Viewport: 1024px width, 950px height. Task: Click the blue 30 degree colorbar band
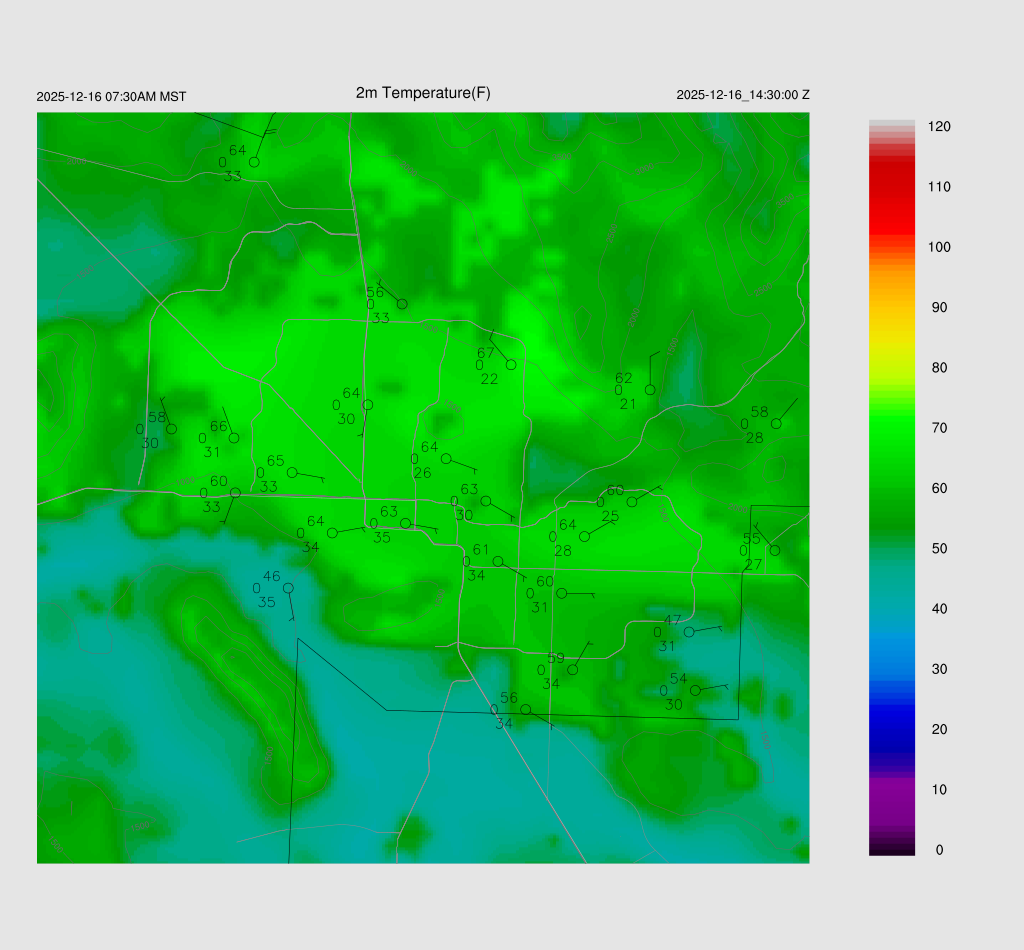(x=892, y=669)
